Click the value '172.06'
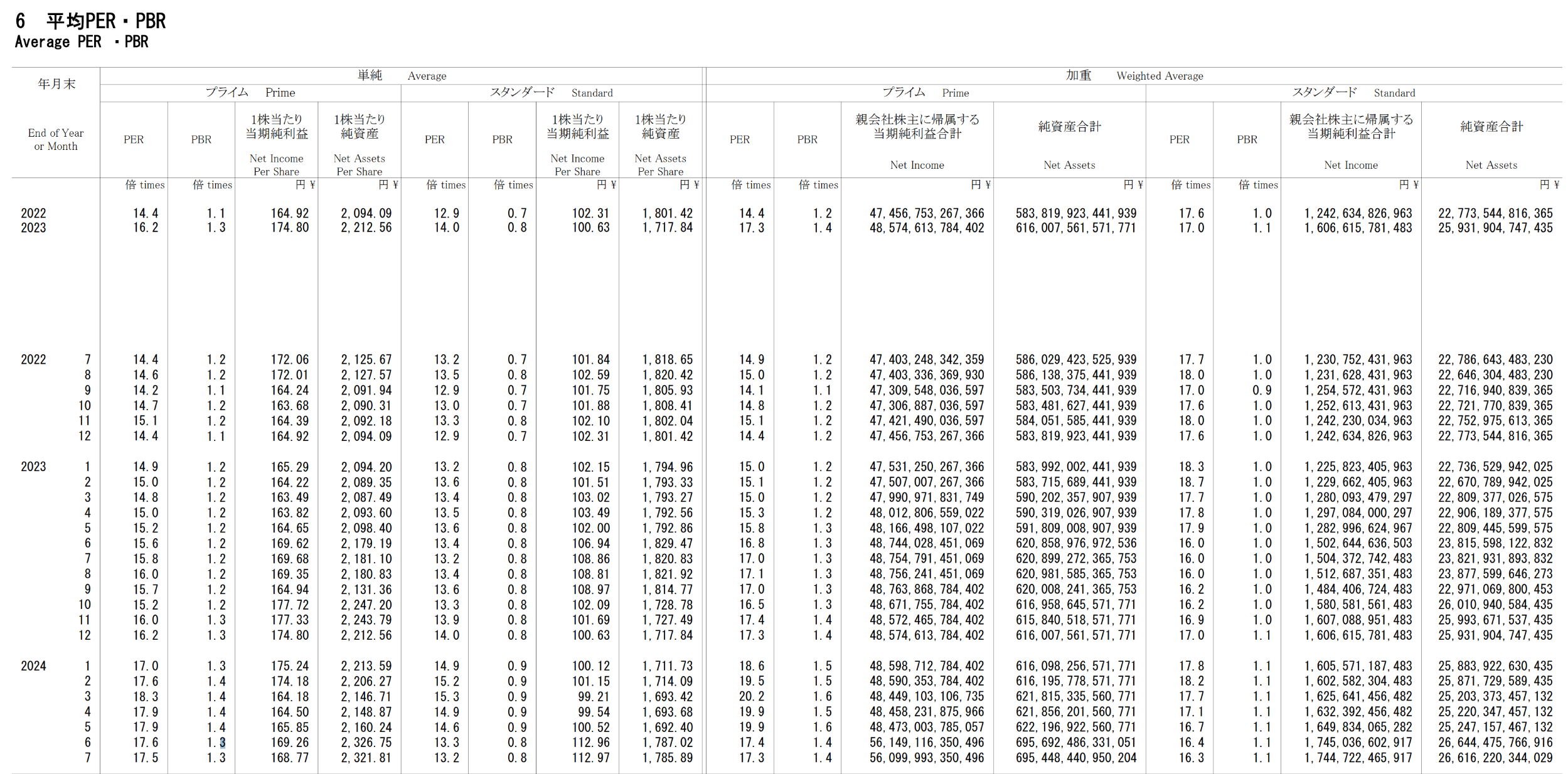This screenshot has width=1568, height=774. coord(290,359)
